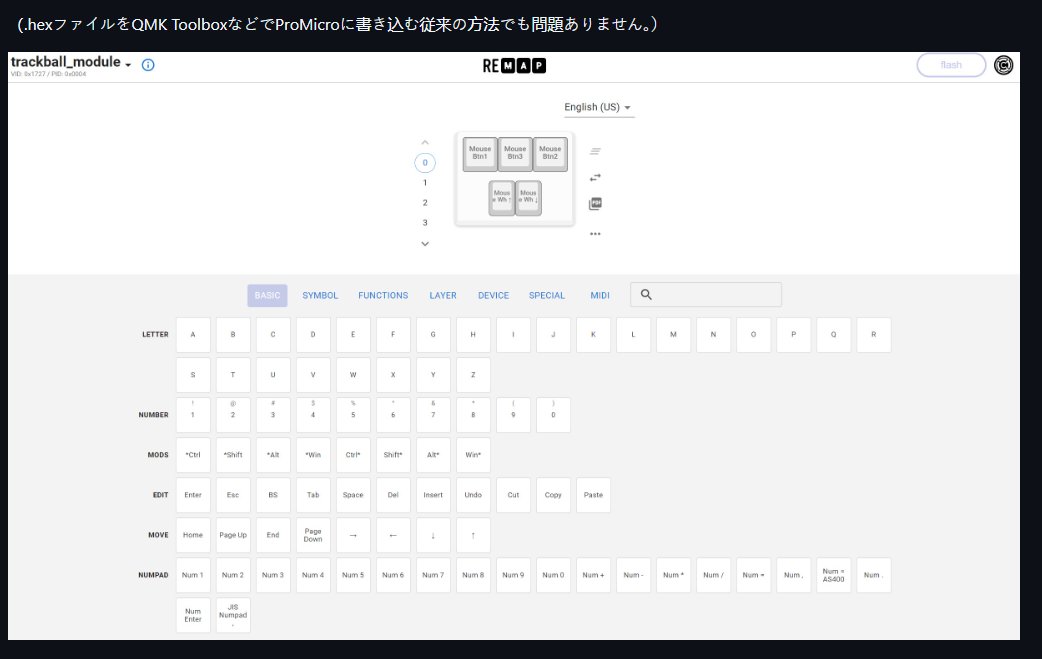This screenshot has height=659, width=1042.
Task: Pick the Num + keycode
Action: (x=593, y=575)
